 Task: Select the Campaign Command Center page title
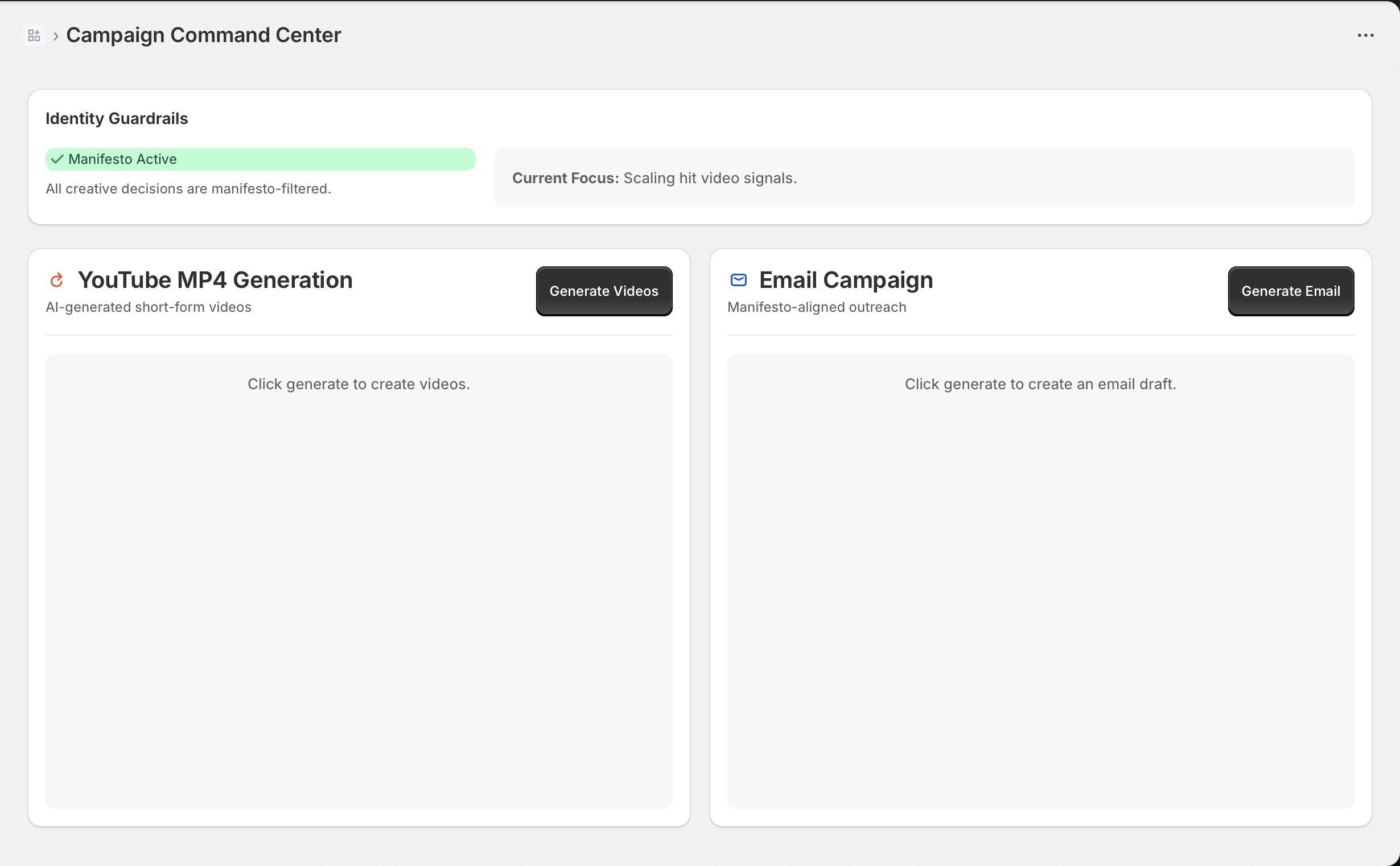203,35
